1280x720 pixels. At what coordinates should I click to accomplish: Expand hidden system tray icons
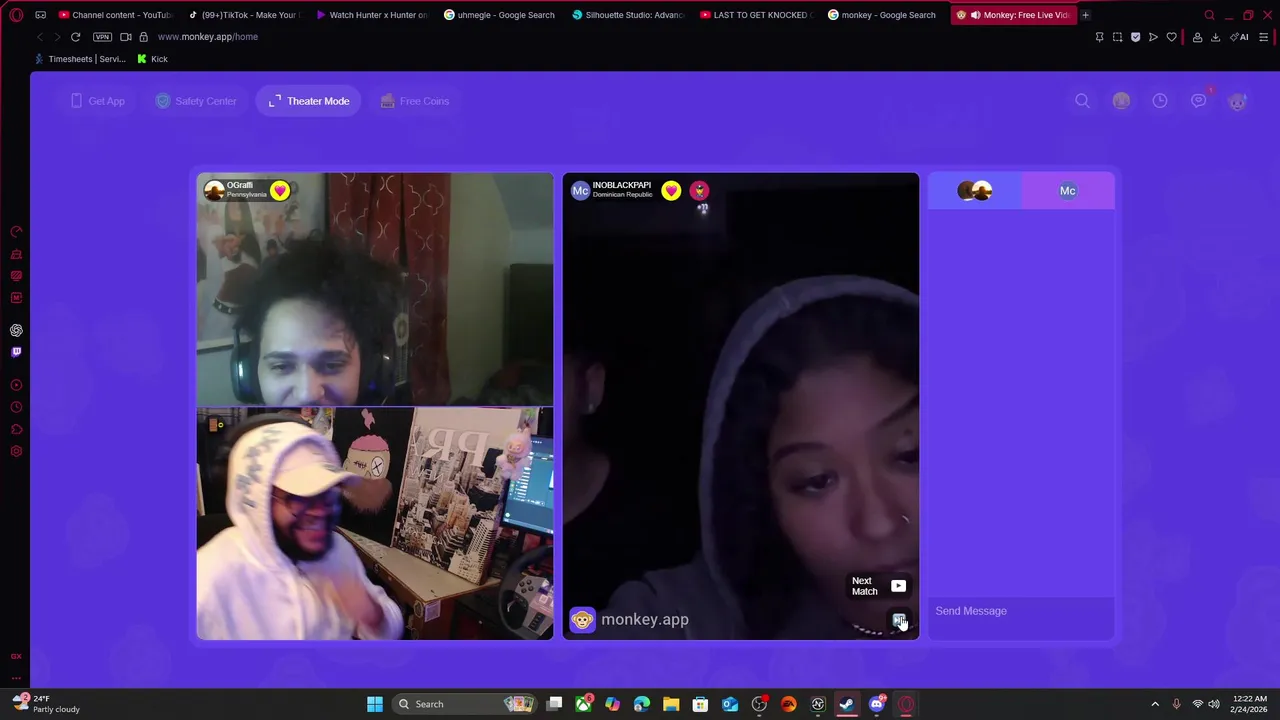pyautogui.click(x=1155, y=704)
